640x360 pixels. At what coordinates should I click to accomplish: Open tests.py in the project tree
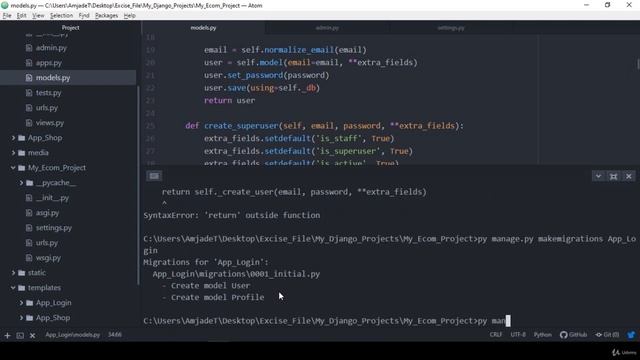48,93
